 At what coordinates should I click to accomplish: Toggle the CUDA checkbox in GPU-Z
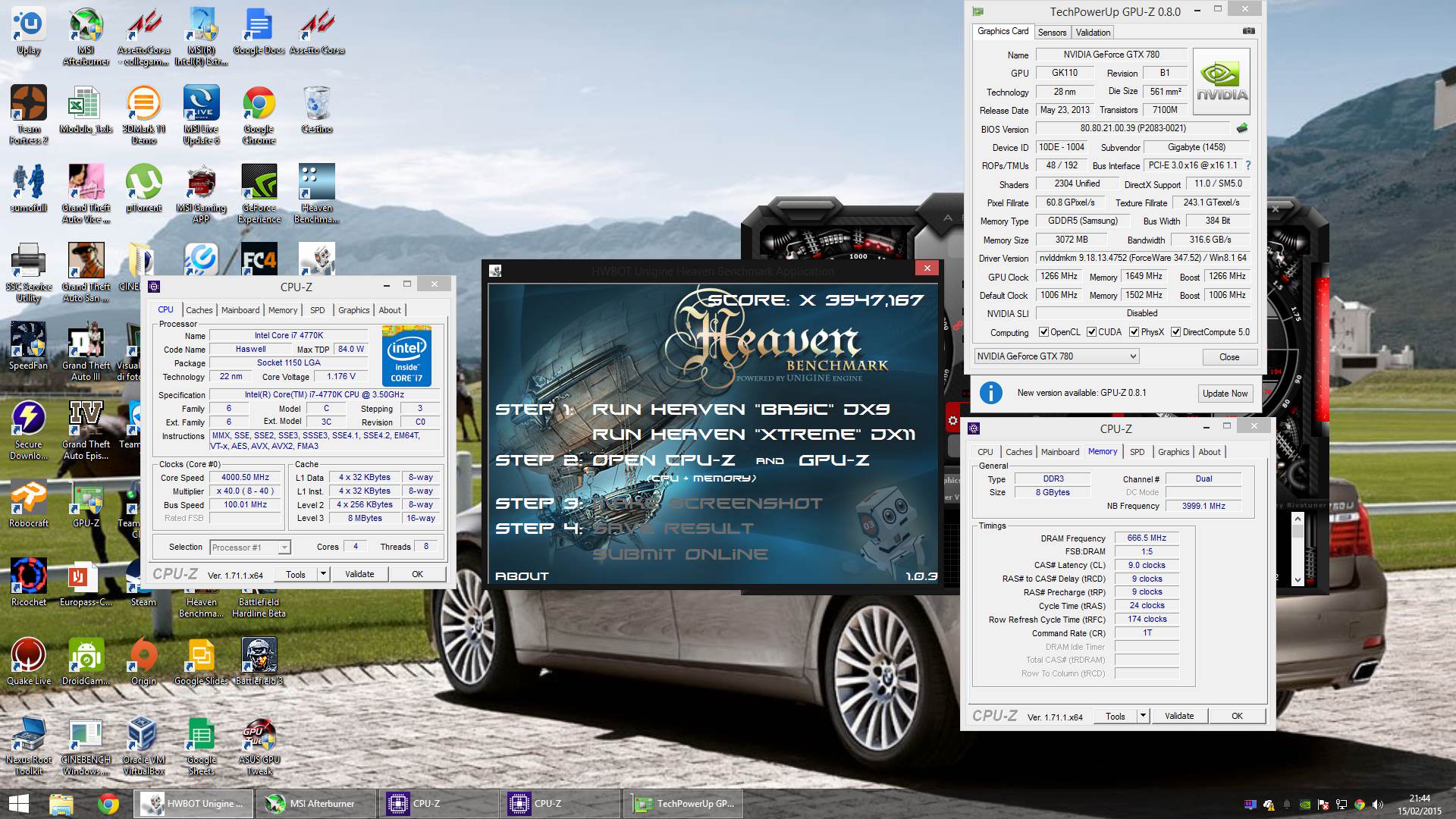1091,332
